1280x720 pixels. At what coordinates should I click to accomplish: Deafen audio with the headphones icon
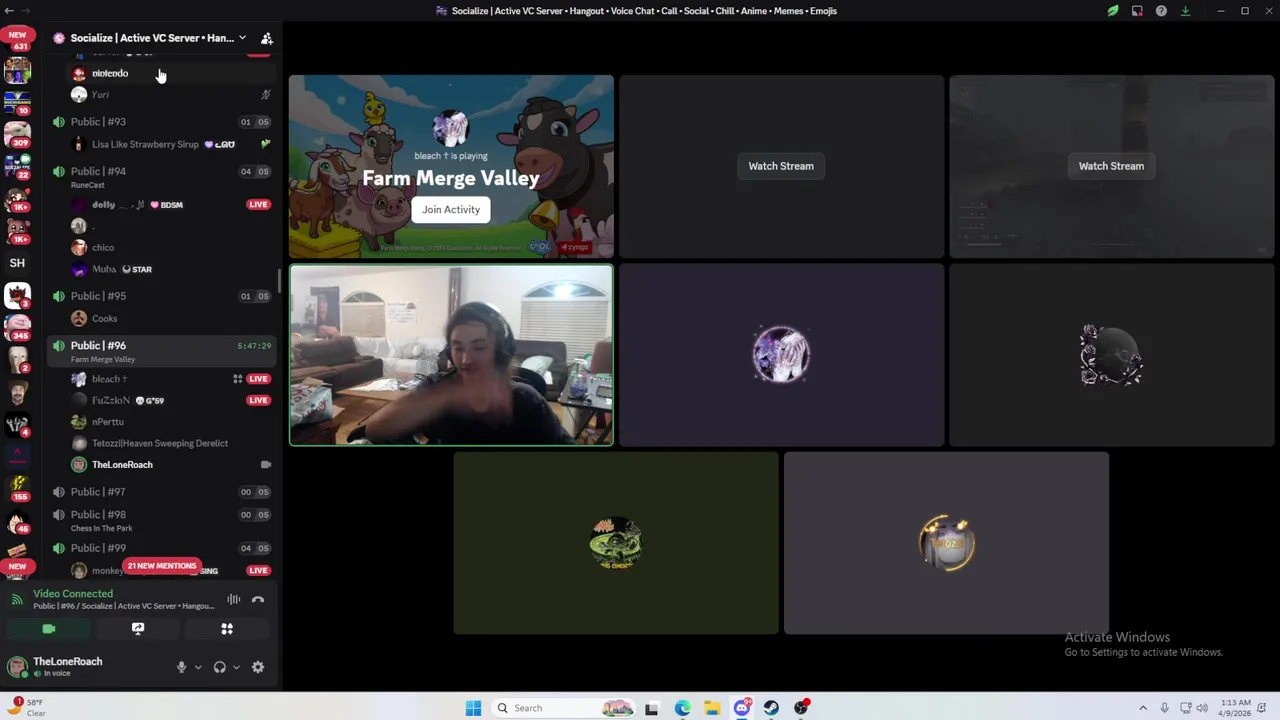point(219,667)
